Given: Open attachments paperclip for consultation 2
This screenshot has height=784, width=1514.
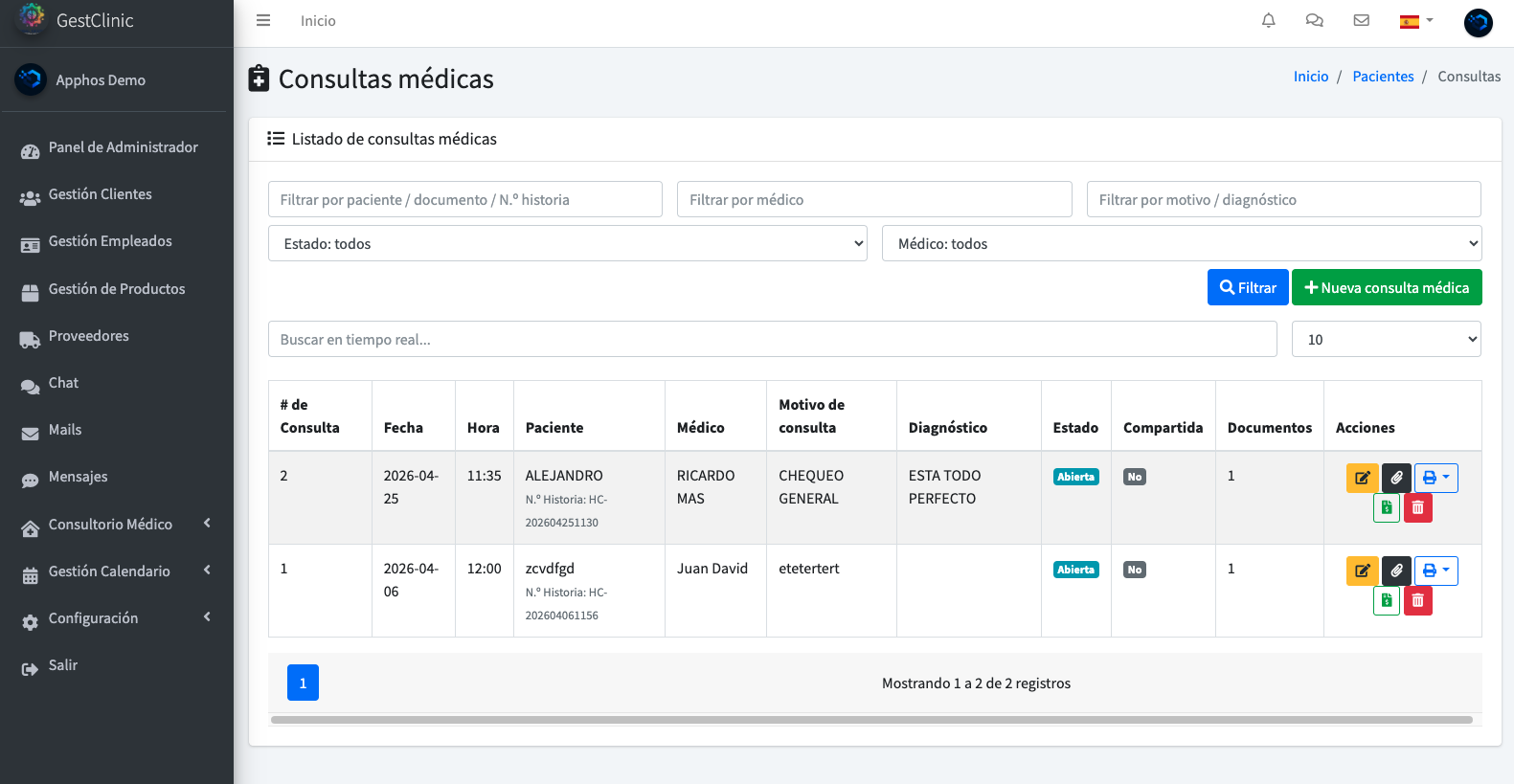Looking at the screenshot, I should coord(1397,478).
